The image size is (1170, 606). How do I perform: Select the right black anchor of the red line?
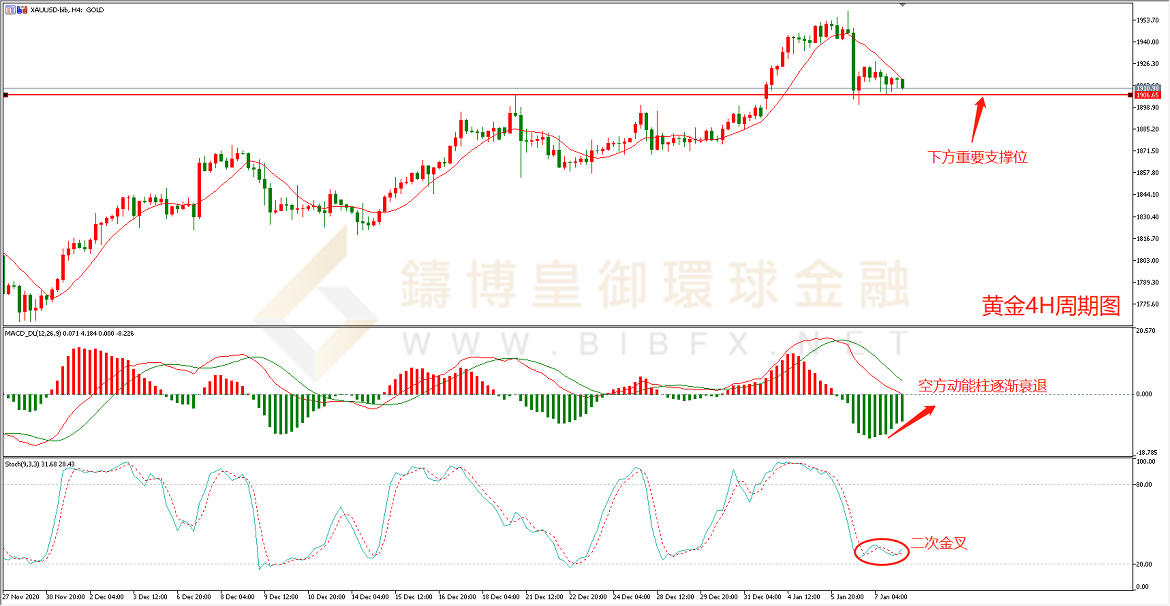[1131, 95]
